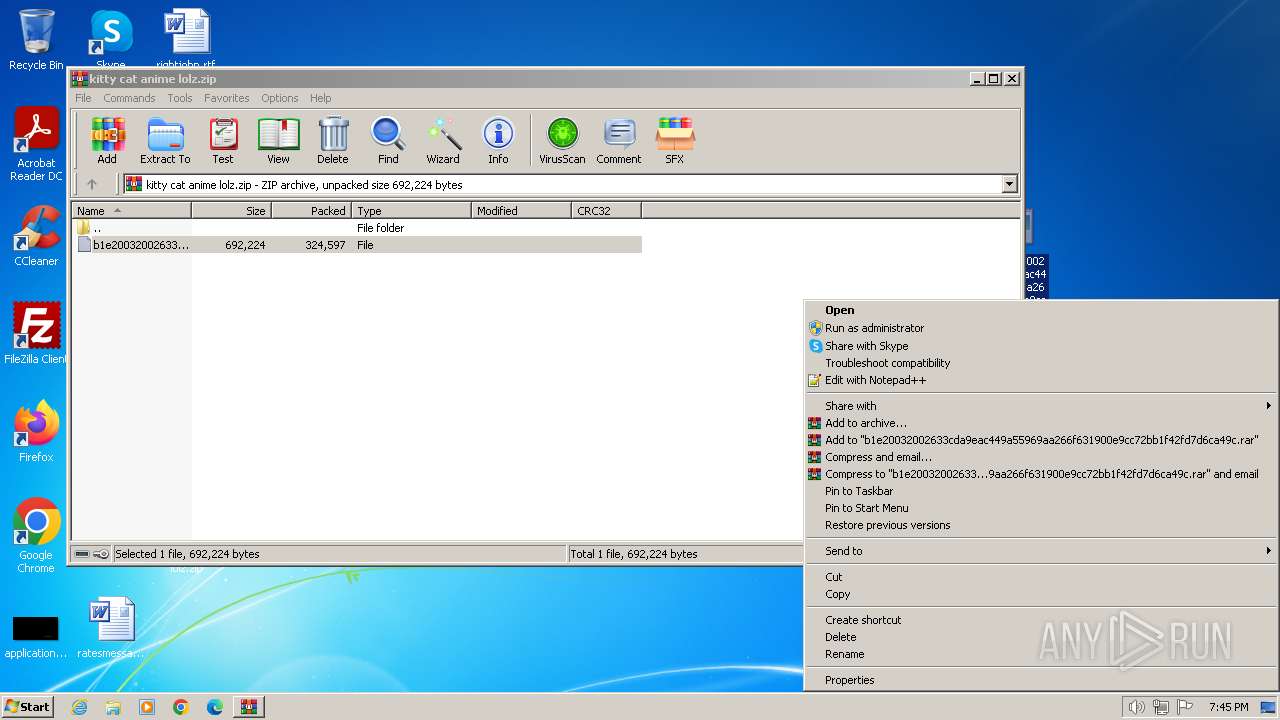Launch Google Chrome desktop icon

(36, 536)
